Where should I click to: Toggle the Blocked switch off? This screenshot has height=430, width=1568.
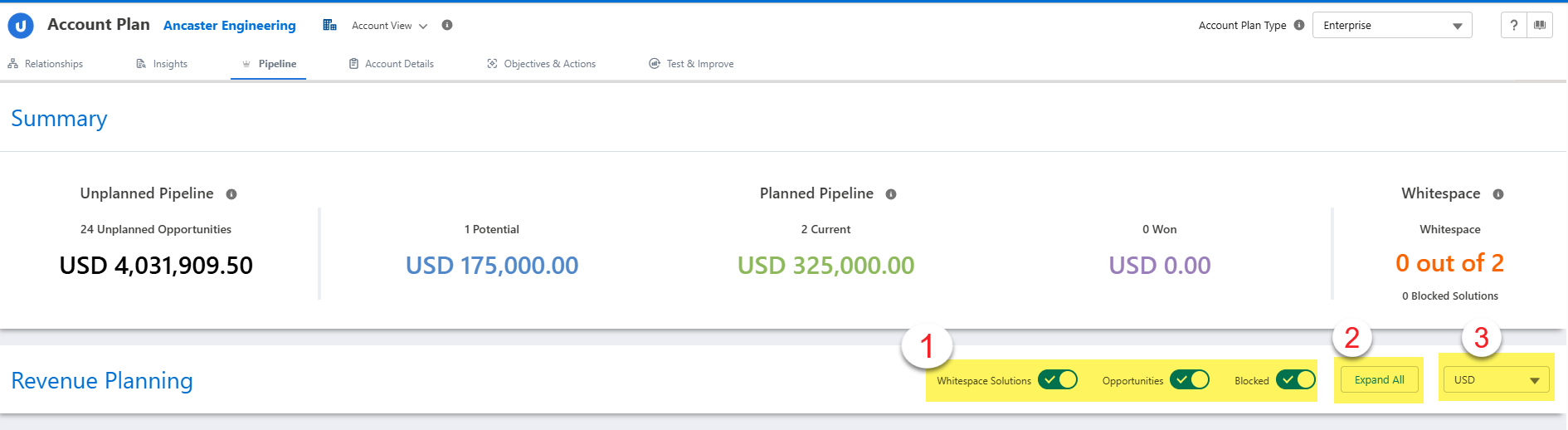tap(1295, 380)
